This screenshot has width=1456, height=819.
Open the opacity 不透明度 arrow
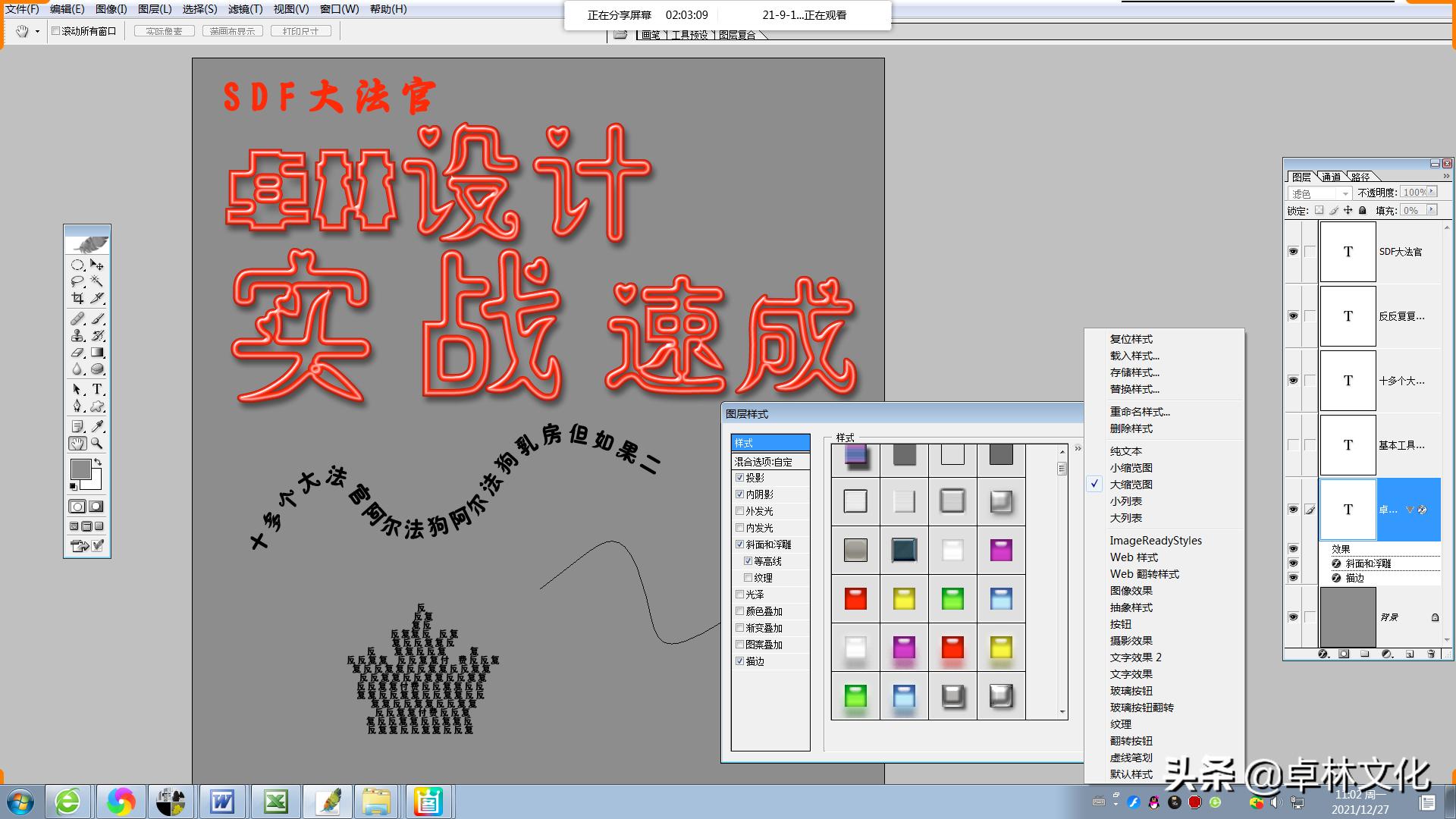[x=1432, y=193]
